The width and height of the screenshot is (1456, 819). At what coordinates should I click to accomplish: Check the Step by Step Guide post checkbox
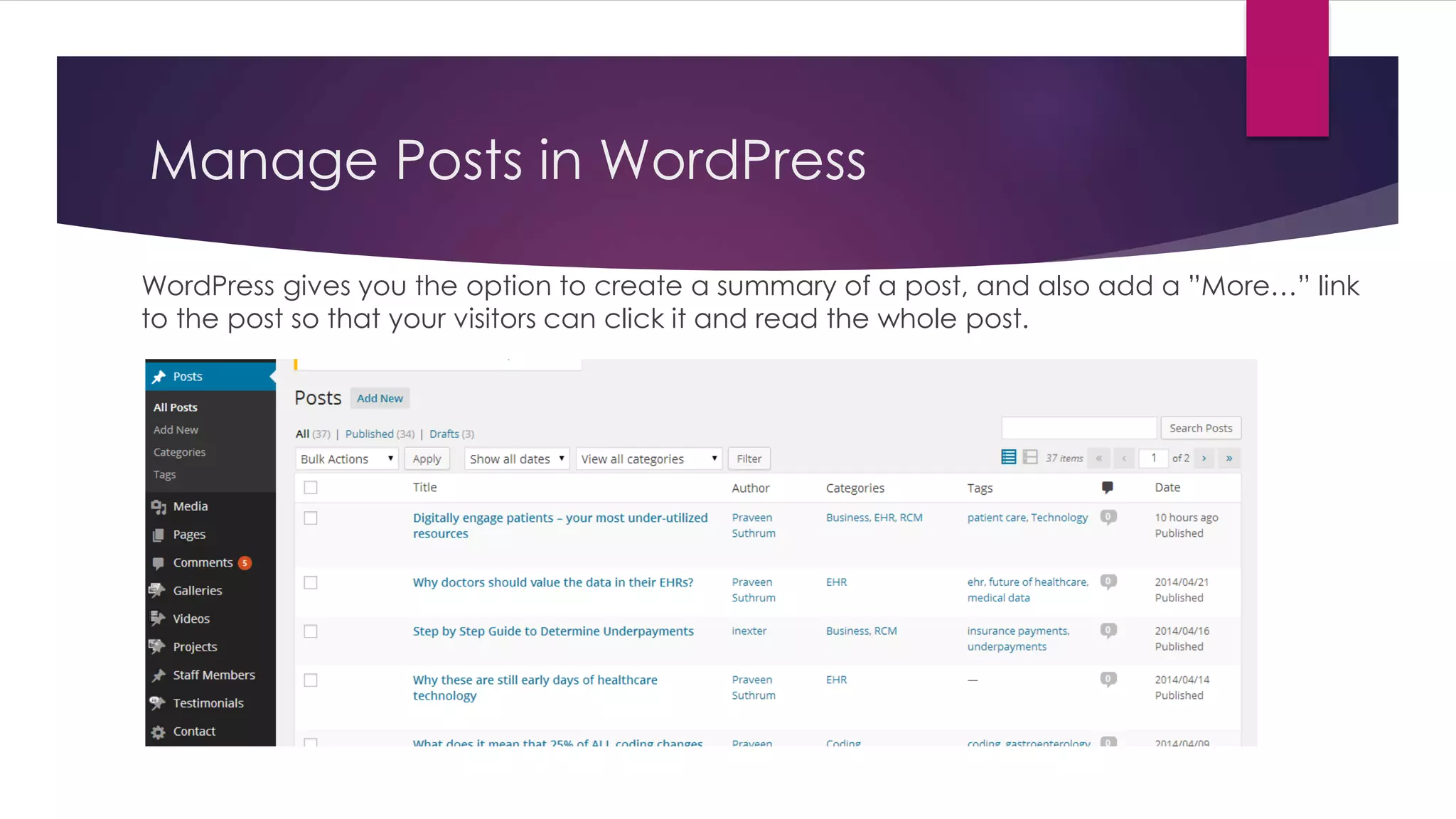tap(311, 631)
